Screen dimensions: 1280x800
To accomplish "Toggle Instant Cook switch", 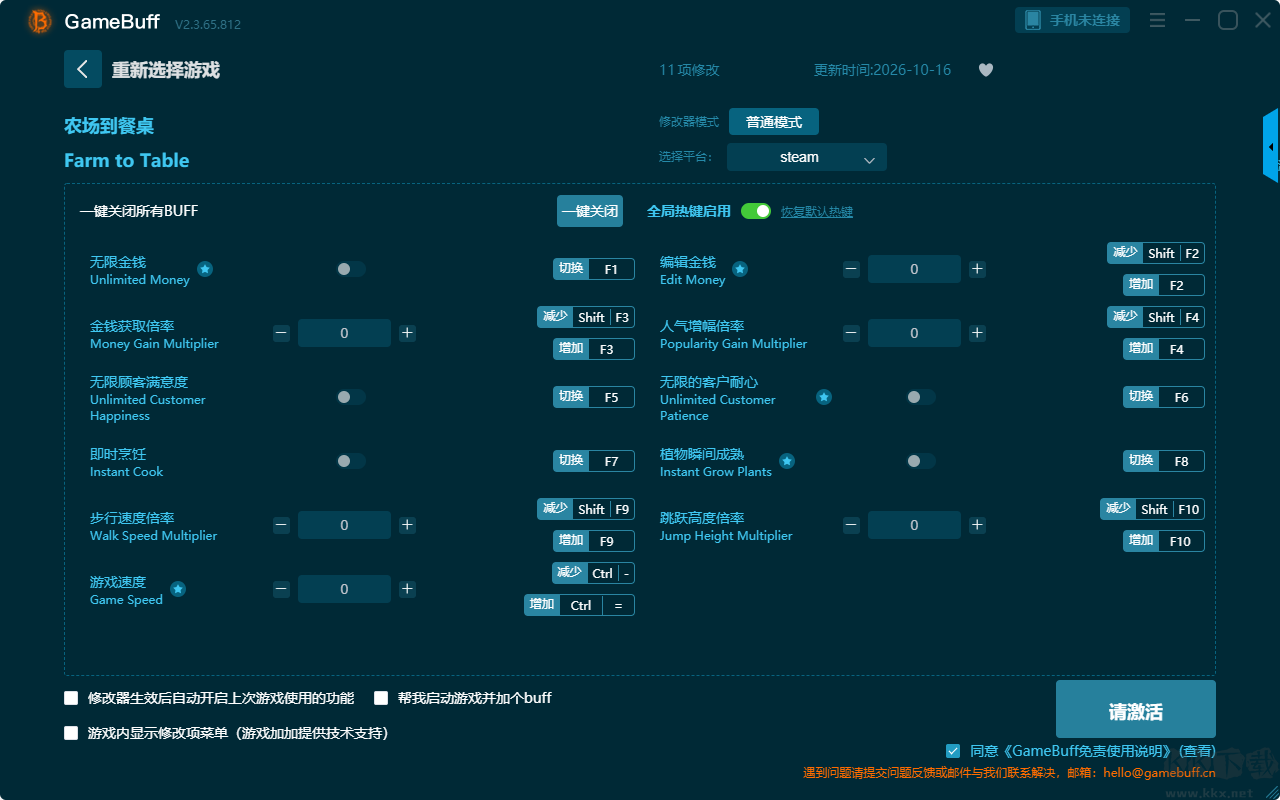I will (x=351, y=461).
